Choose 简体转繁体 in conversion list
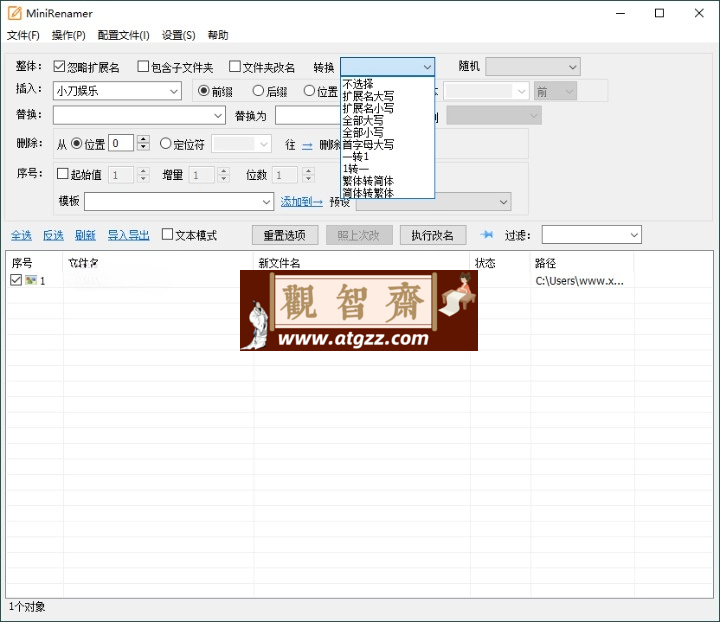Image resolution: width=720 pixels, height=622 pixels. (x=388, y=193)
